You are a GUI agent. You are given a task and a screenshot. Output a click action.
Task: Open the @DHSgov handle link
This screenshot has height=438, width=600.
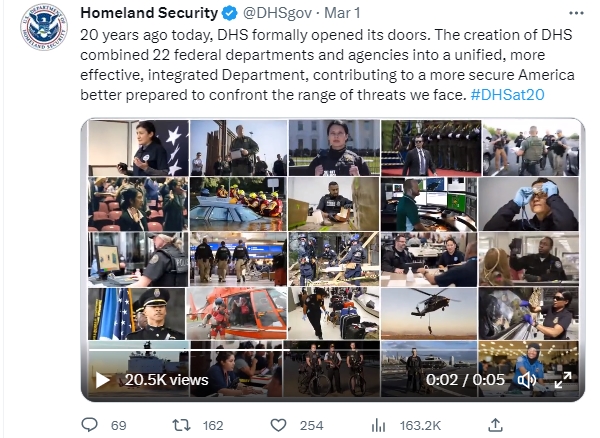(x=277, y=13)
